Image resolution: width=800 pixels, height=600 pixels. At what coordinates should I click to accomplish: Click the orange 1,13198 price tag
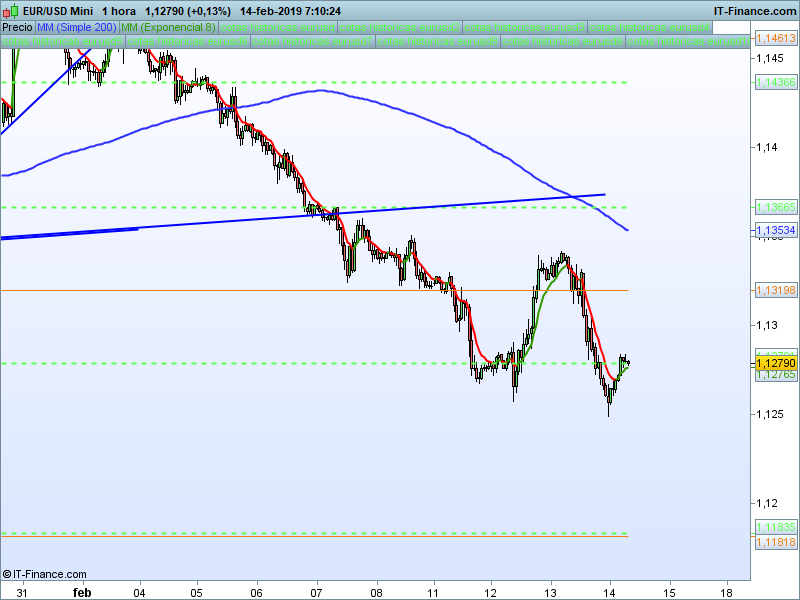[776, 290]
